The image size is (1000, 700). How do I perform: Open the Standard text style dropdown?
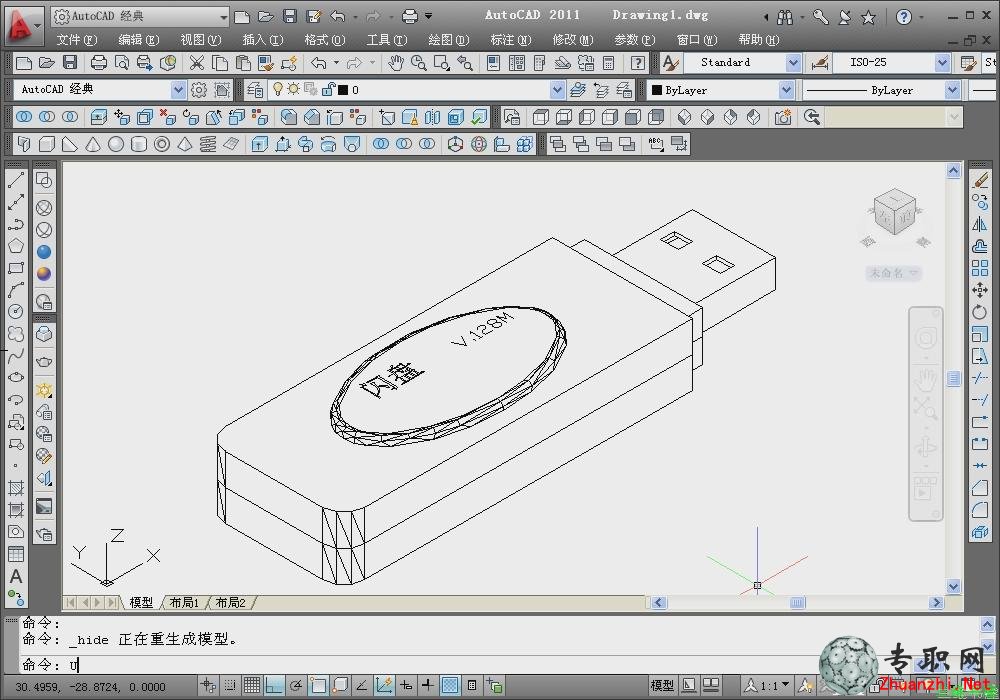pos(793,62)
